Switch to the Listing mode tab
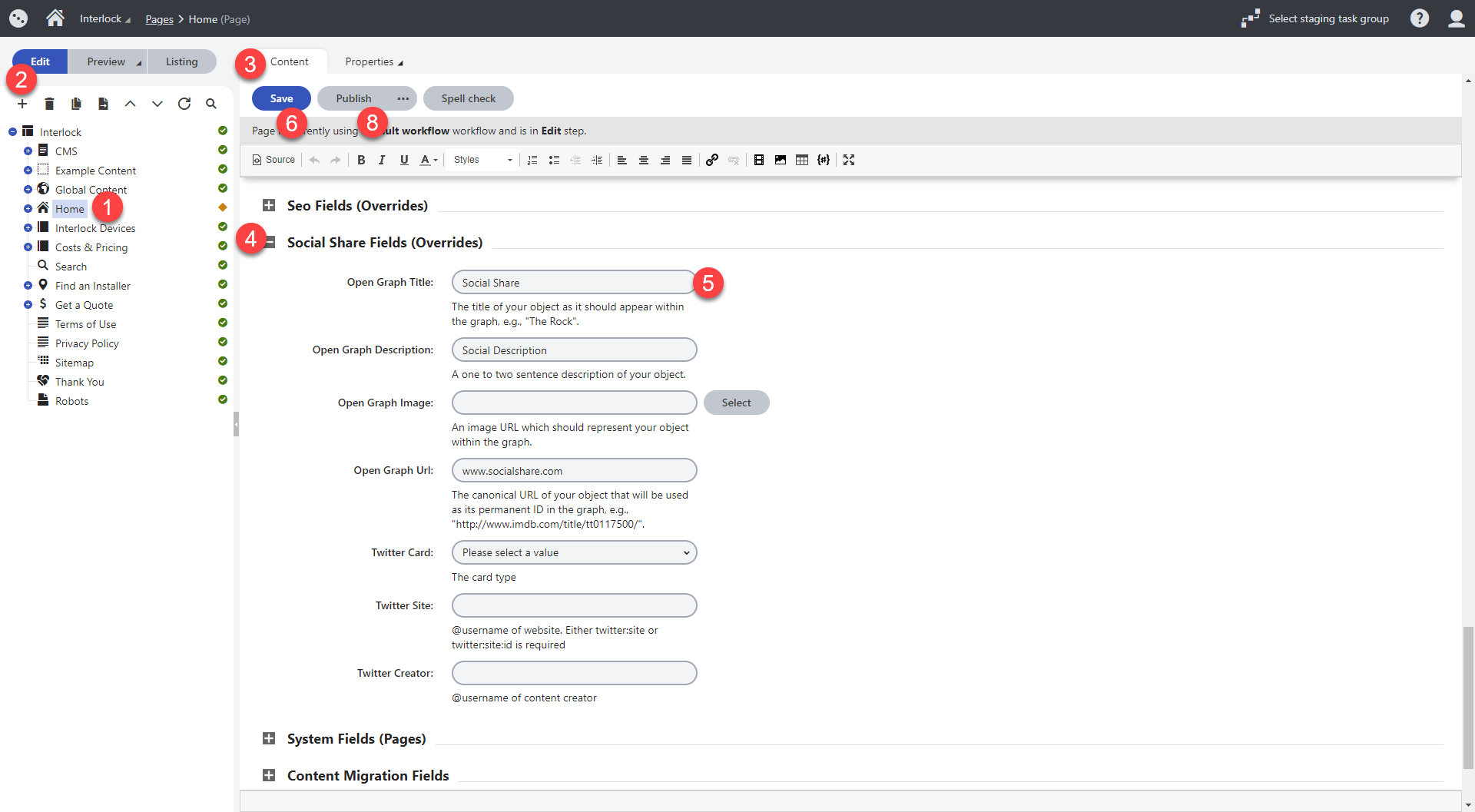1475x812 pixels. tap(181, 61)
